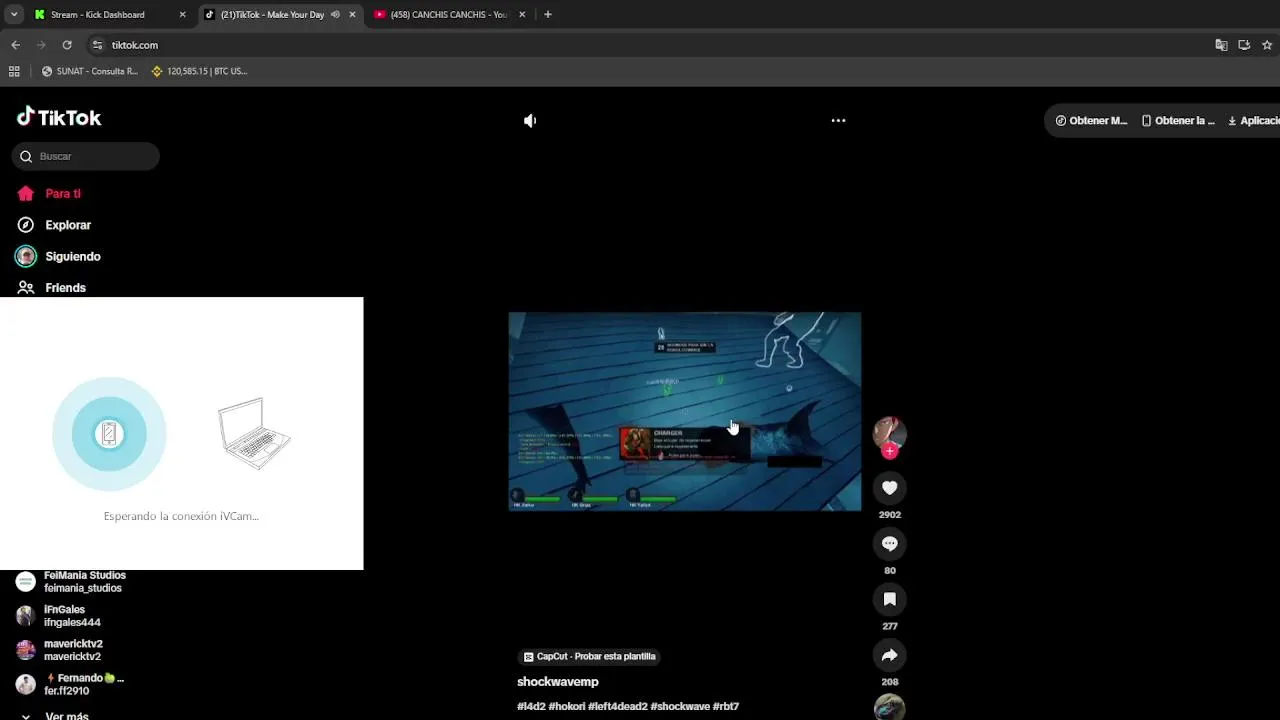Screen dimensions: 1280x720
Task: Close the YouTube tab
Action: [x=522, y=15]
